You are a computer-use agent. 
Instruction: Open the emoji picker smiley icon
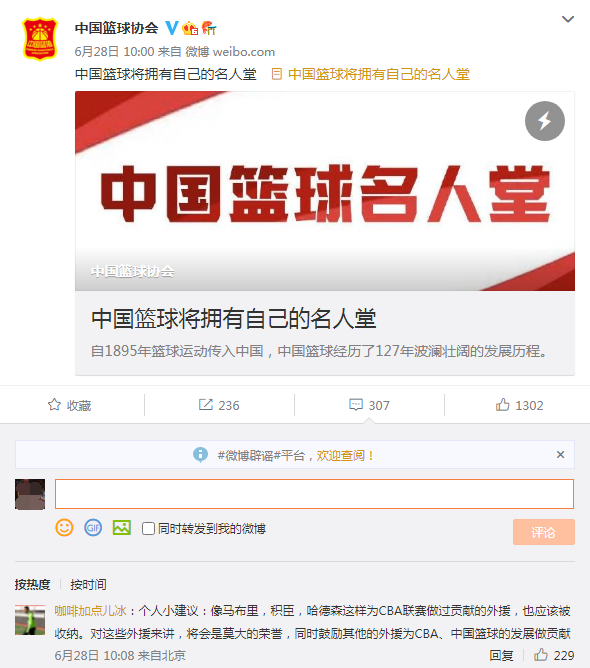click(64, 528)
